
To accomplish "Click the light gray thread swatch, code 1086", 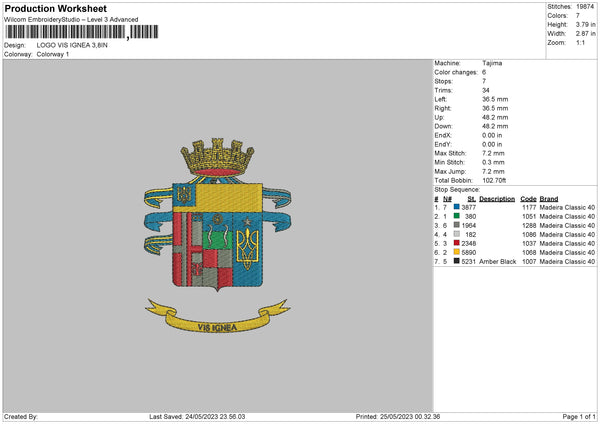I will coord(457,234).
